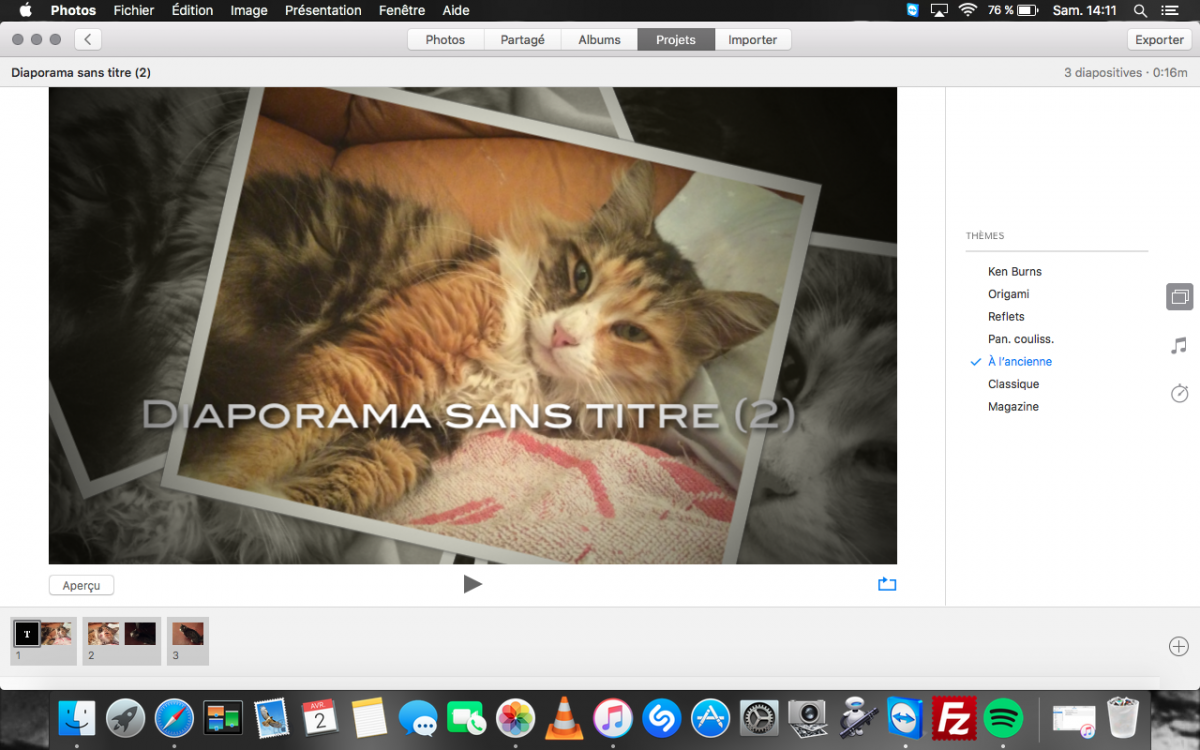Image resolution: width=1200 pixels, height=750 pixels.
Task: Click the Aperçu button
Action: coord(81,586)
